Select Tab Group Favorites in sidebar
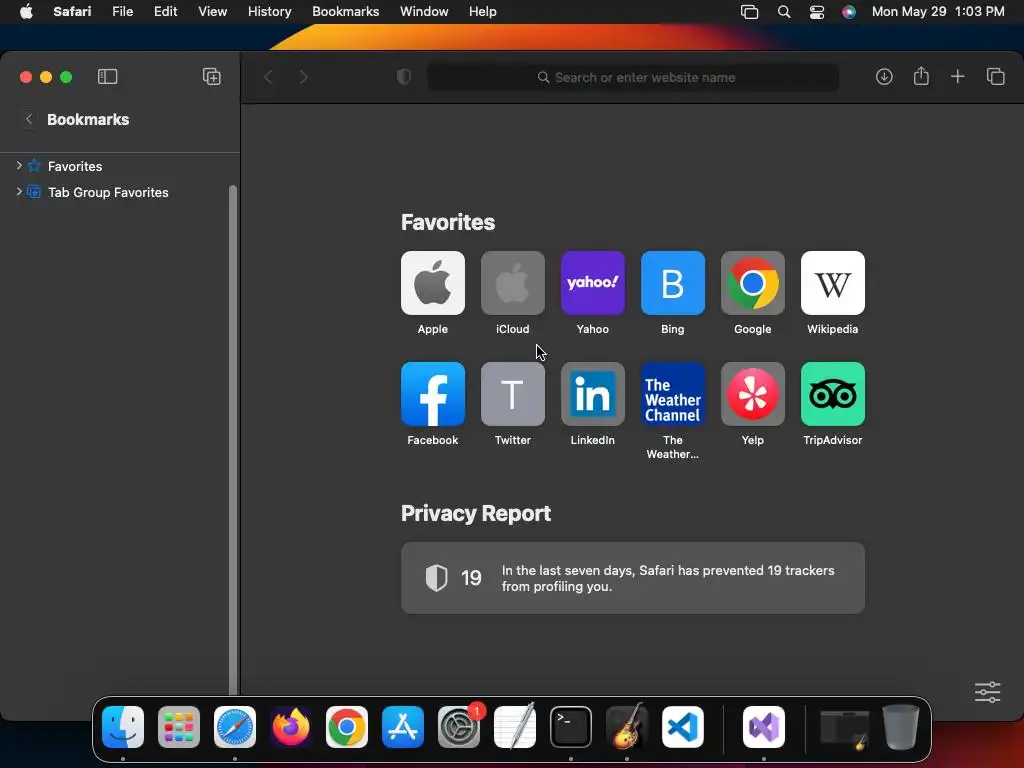The height and width of the screenshot is (768, 1024). [x=108, y=192]
